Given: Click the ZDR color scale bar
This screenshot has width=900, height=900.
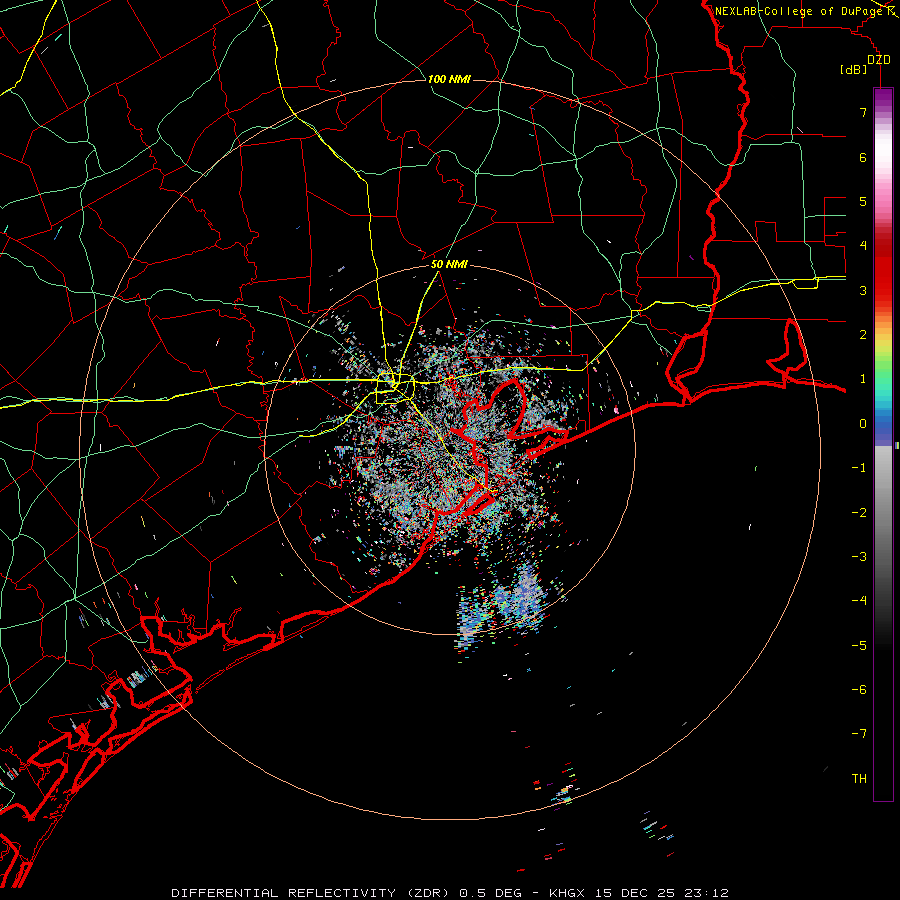Looking at the screenshot, I should (x=883, y=444).
